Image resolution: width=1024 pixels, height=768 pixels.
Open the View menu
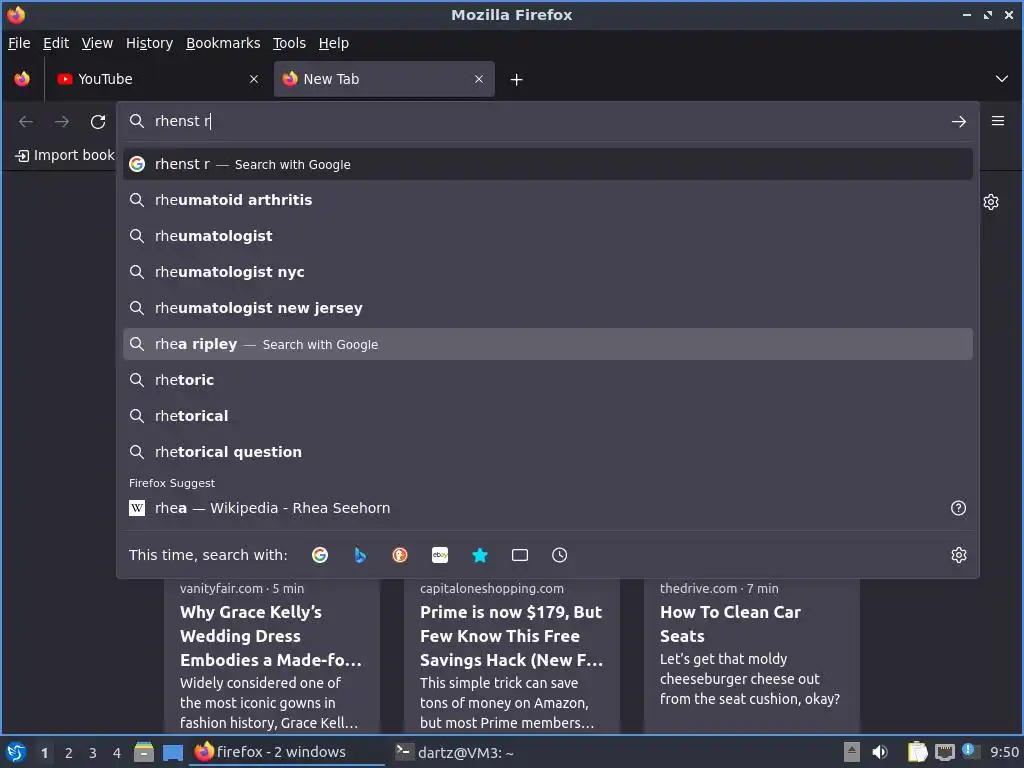pos(97,43)
